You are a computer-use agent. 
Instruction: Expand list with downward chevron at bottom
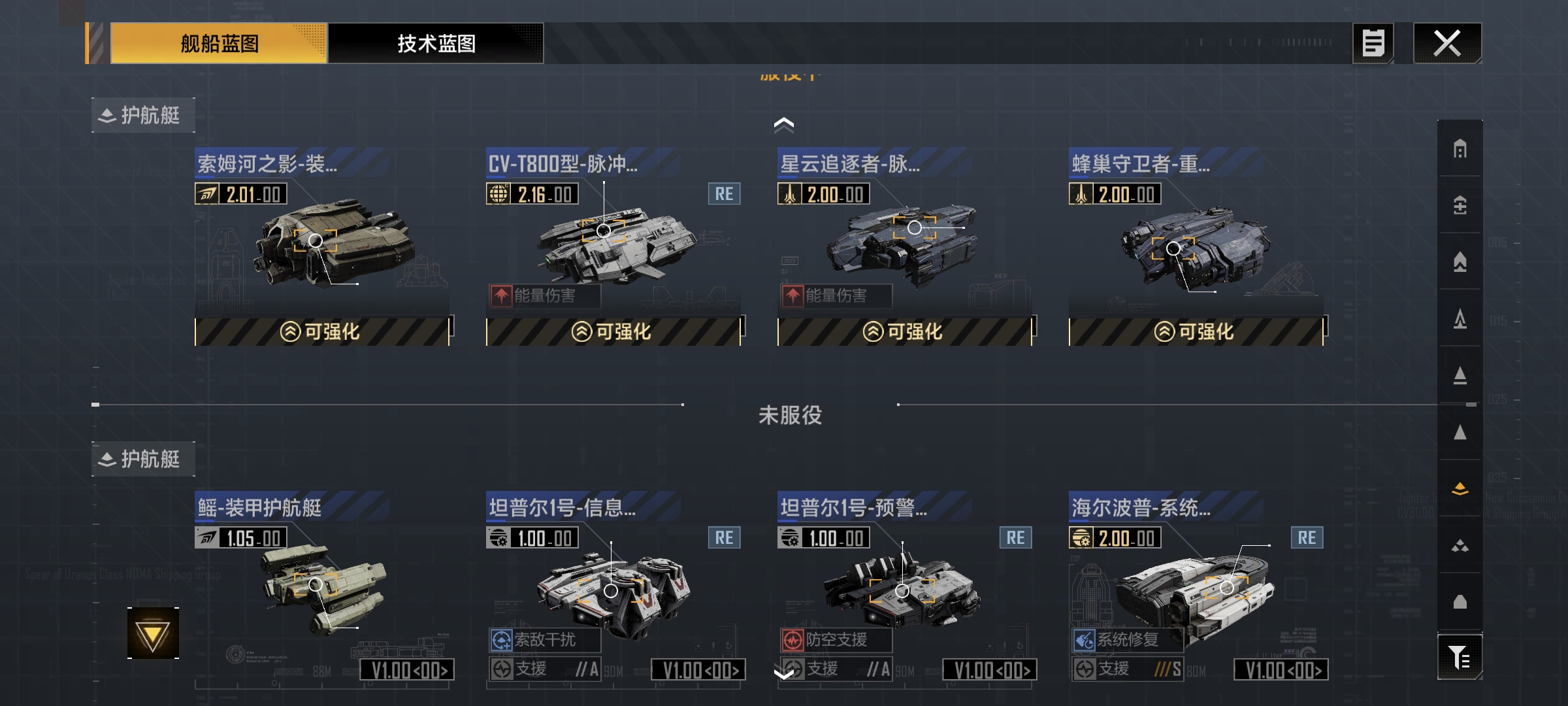tap(784, 673)
